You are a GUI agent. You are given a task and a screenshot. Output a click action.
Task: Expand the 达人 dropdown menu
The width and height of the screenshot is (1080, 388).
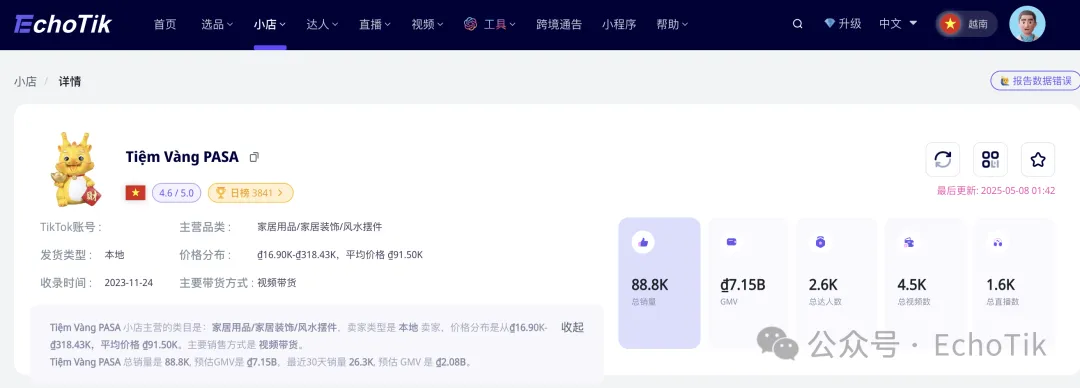coord(322,24)
